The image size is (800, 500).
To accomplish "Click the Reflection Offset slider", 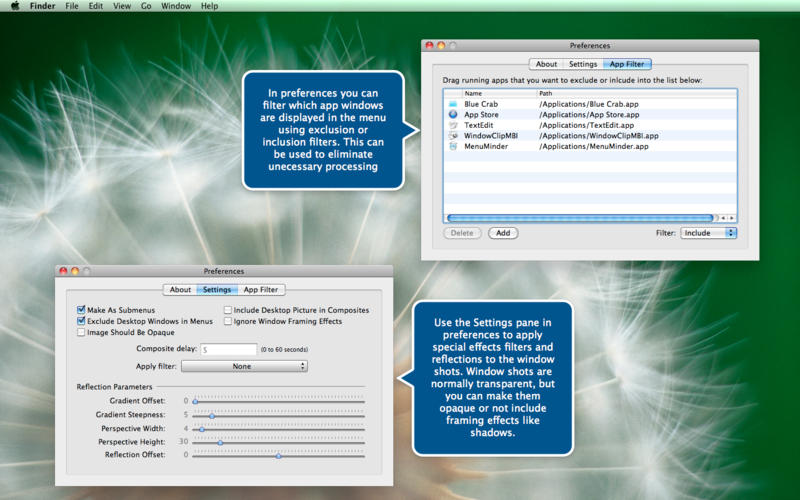I will [279, 455].
